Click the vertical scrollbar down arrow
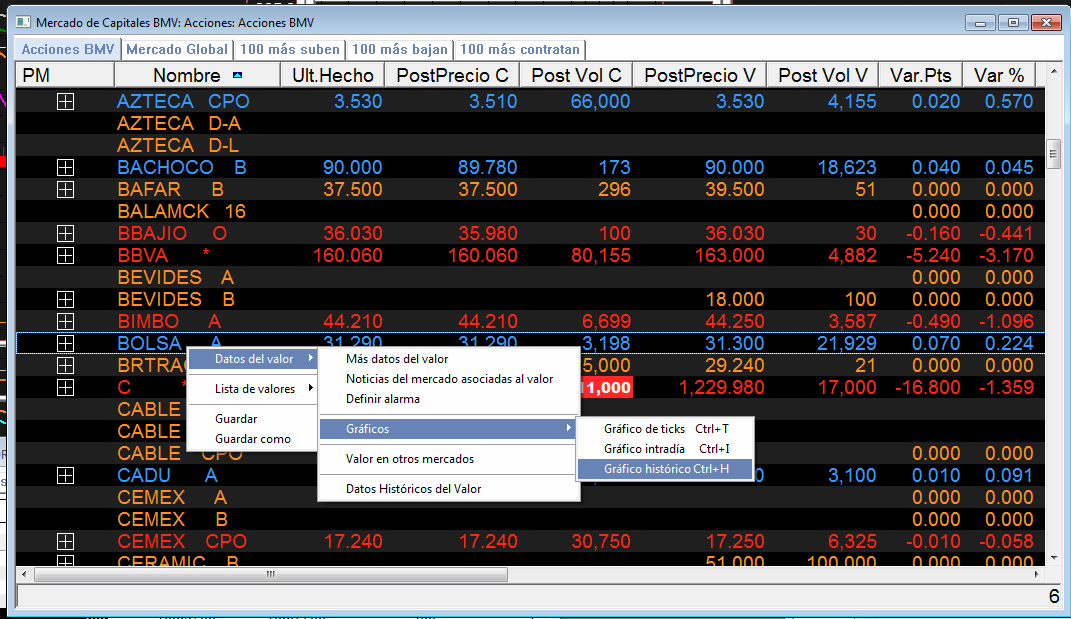1071x619 pixels. [1053, 558]
